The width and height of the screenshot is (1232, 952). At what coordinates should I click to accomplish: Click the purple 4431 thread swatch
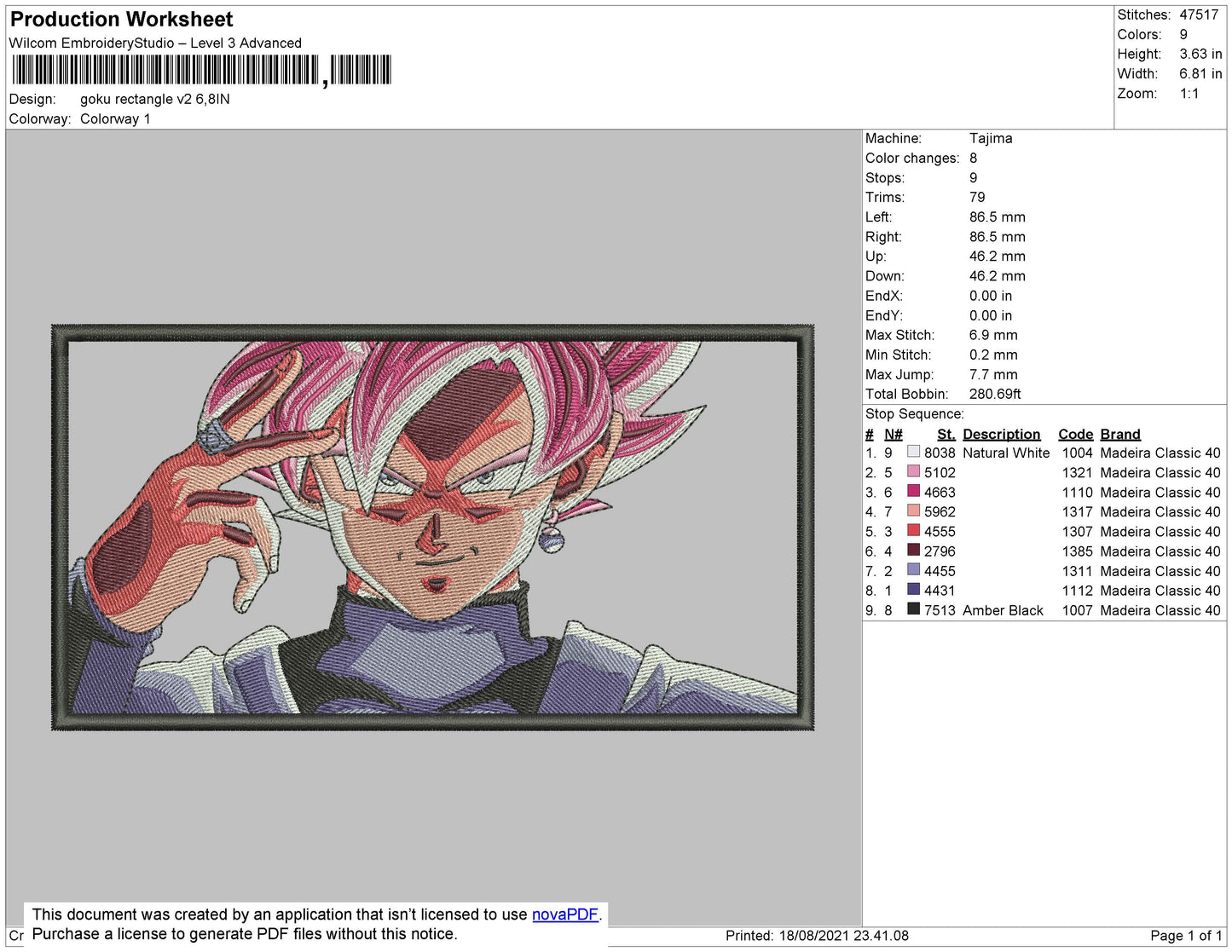pyautogui.click(x=913, y=590)
